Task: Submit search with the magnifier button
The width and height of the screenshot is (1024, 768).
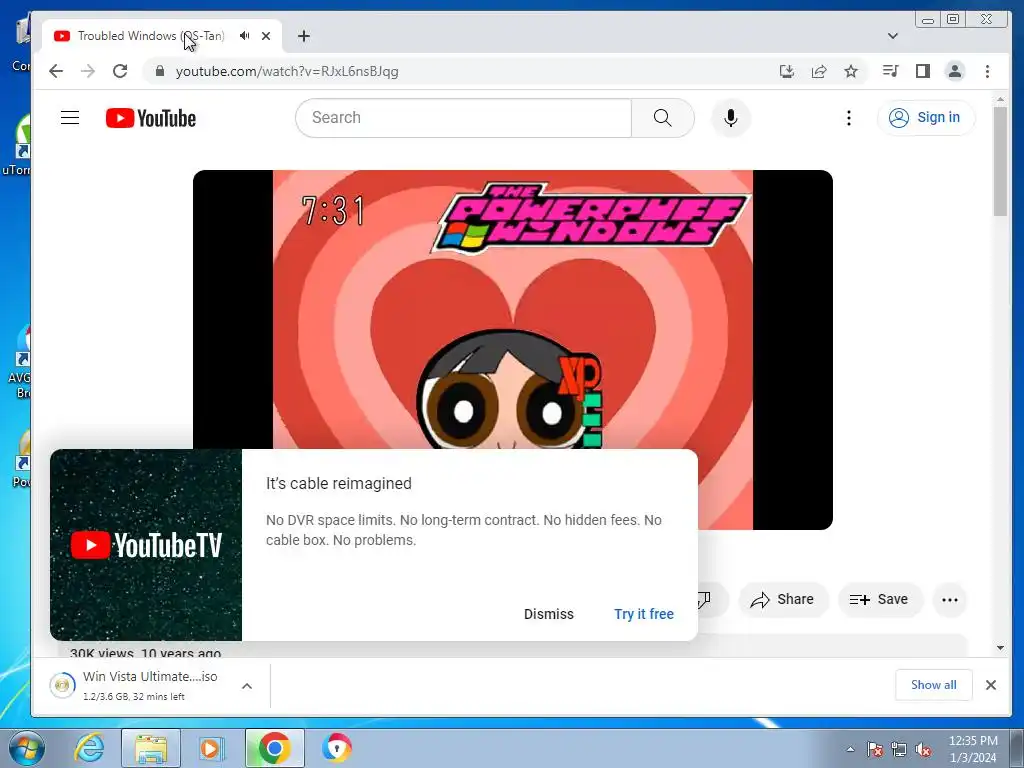Action: tap(663, 118)
